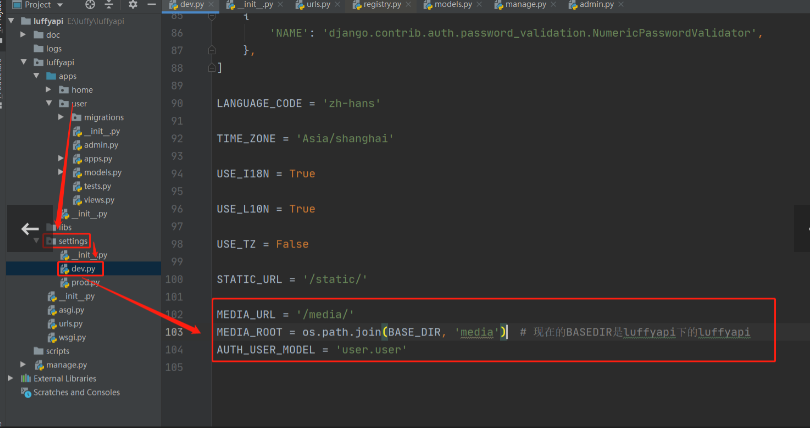Screen dimensions: 810x428
Task: Hide the Project panel with minus icon
Action: click(x=151, y=5)
